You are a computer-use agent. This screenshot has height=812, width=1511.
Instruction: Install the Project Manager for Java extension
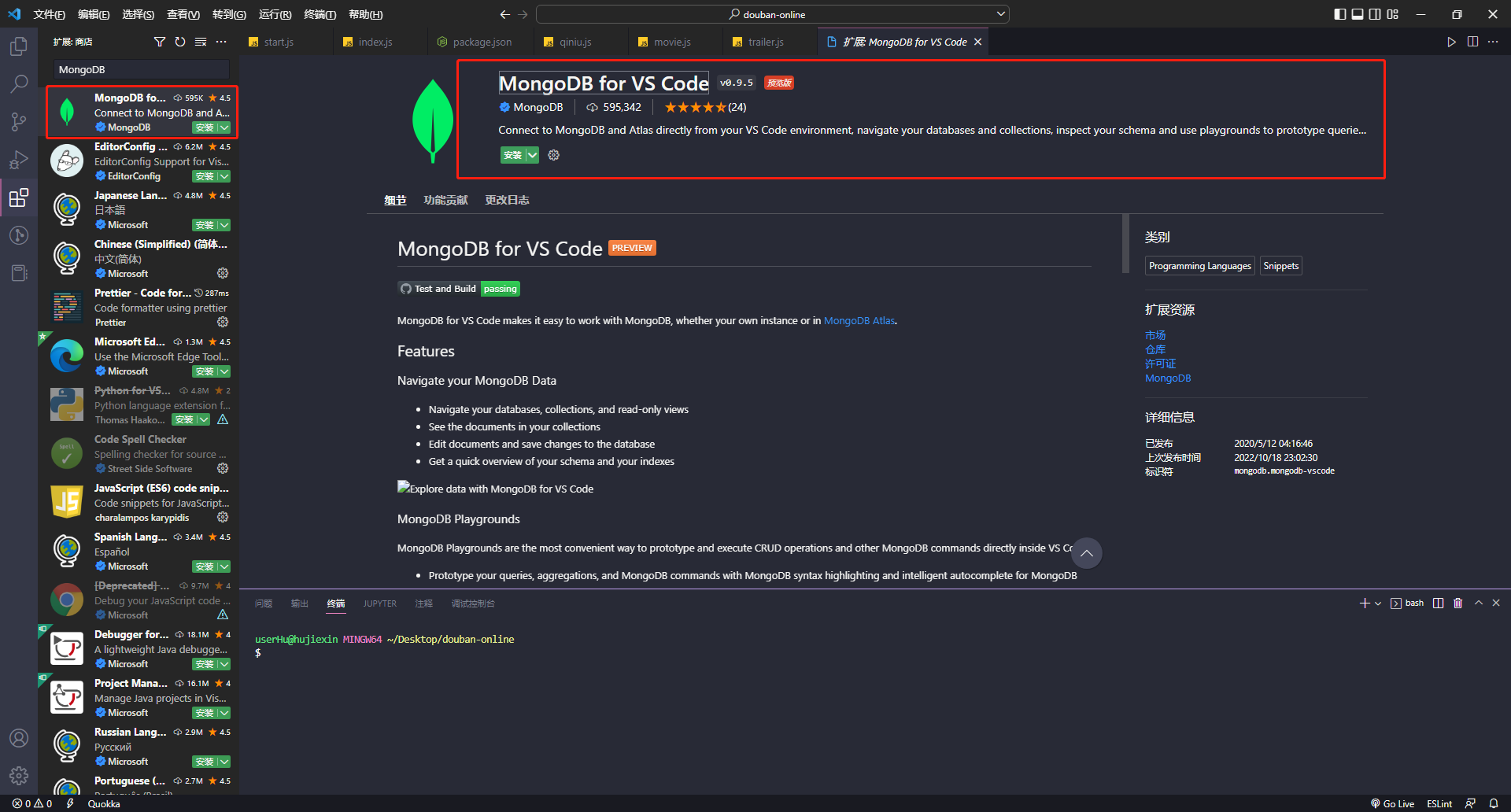(205, 713)
